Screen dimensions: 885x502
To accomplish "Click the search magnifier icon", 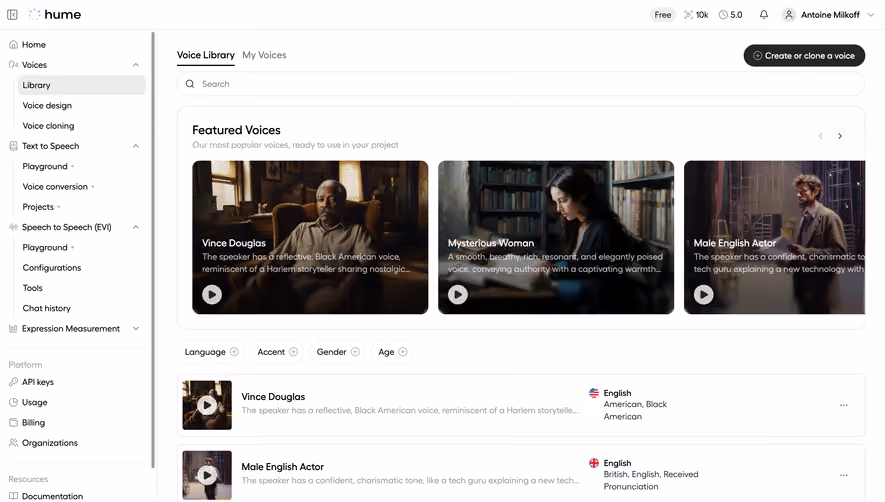I will 190,84.
